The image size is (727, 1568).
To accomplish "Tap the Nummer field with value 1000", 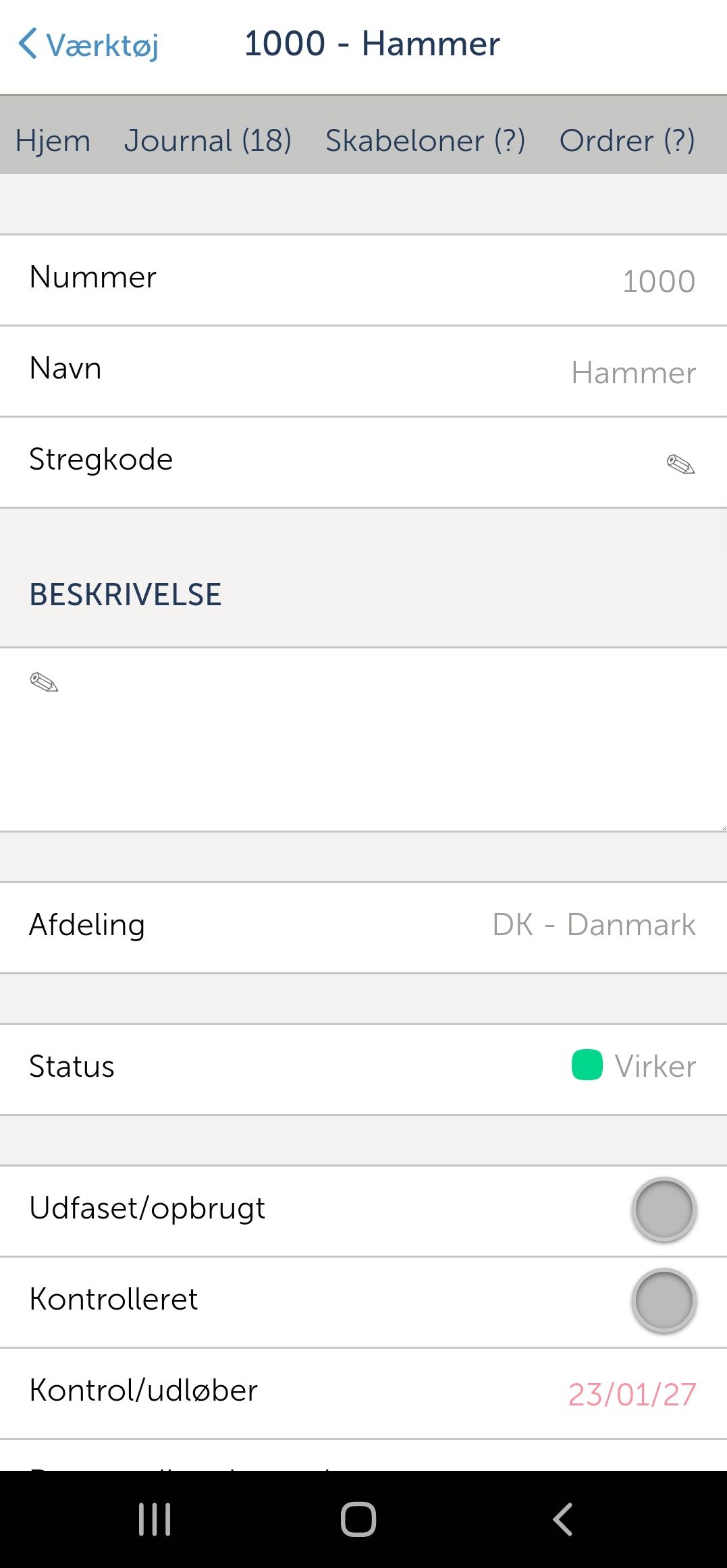I will point(658,281).
